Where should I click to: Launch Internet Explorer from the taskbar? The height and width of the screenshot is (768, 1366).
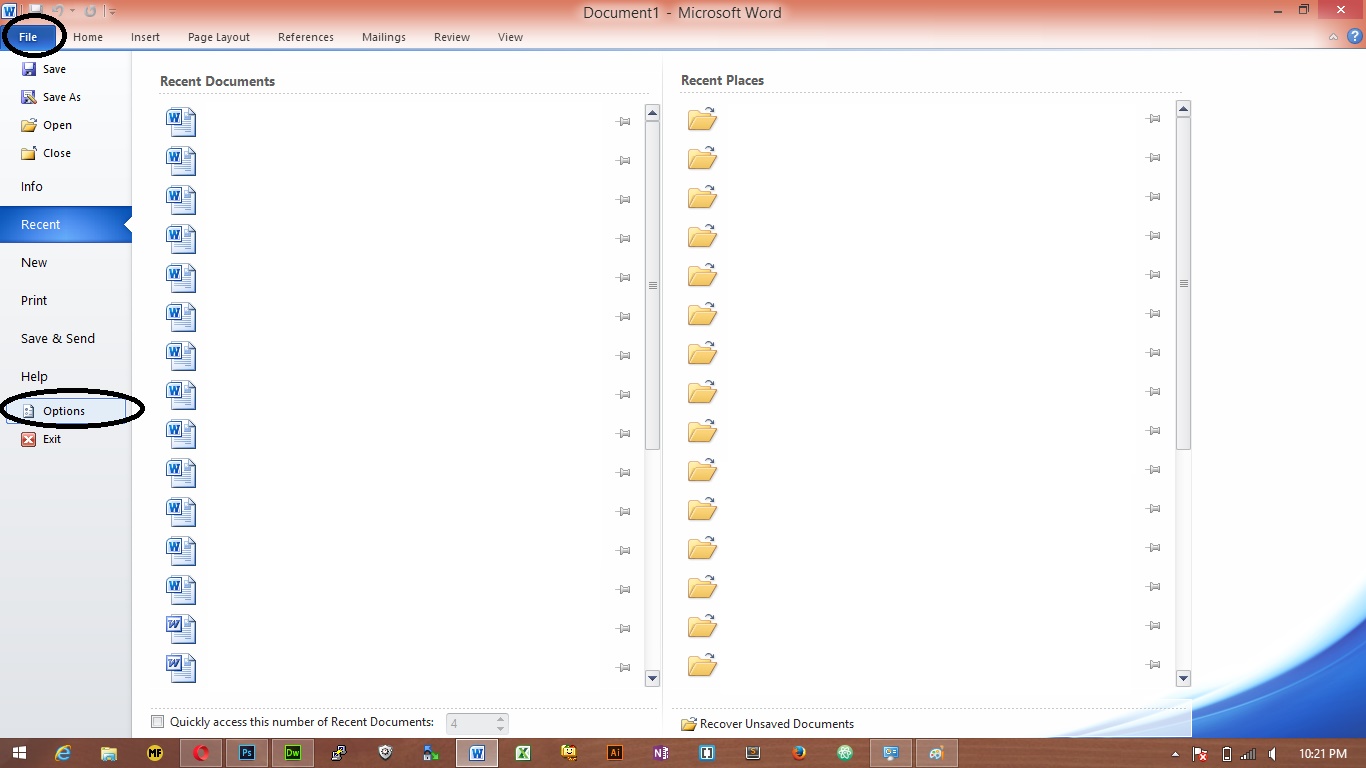(x=63, y=753)
